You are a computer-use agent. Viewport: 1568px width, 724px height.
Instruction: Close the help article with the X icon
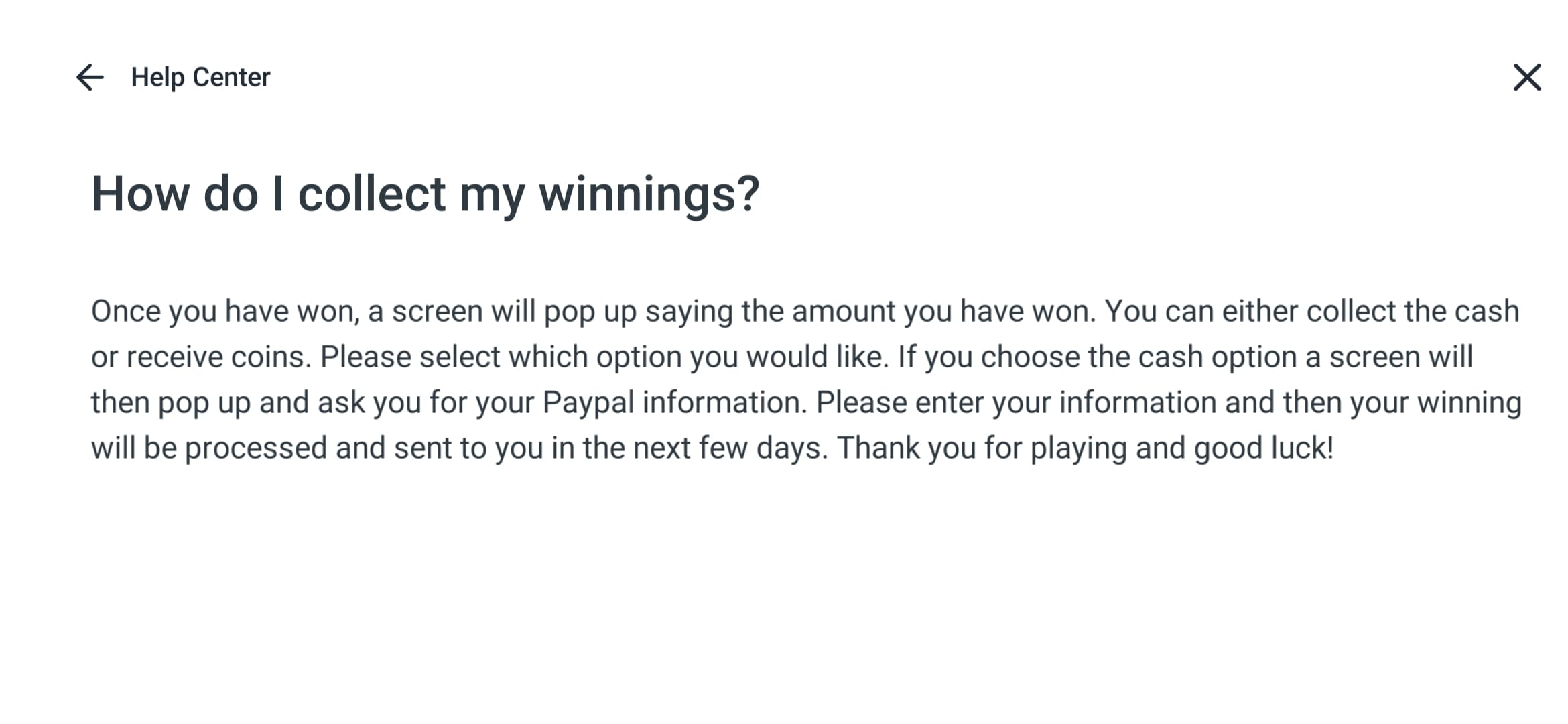click(x=1527, y=77)
